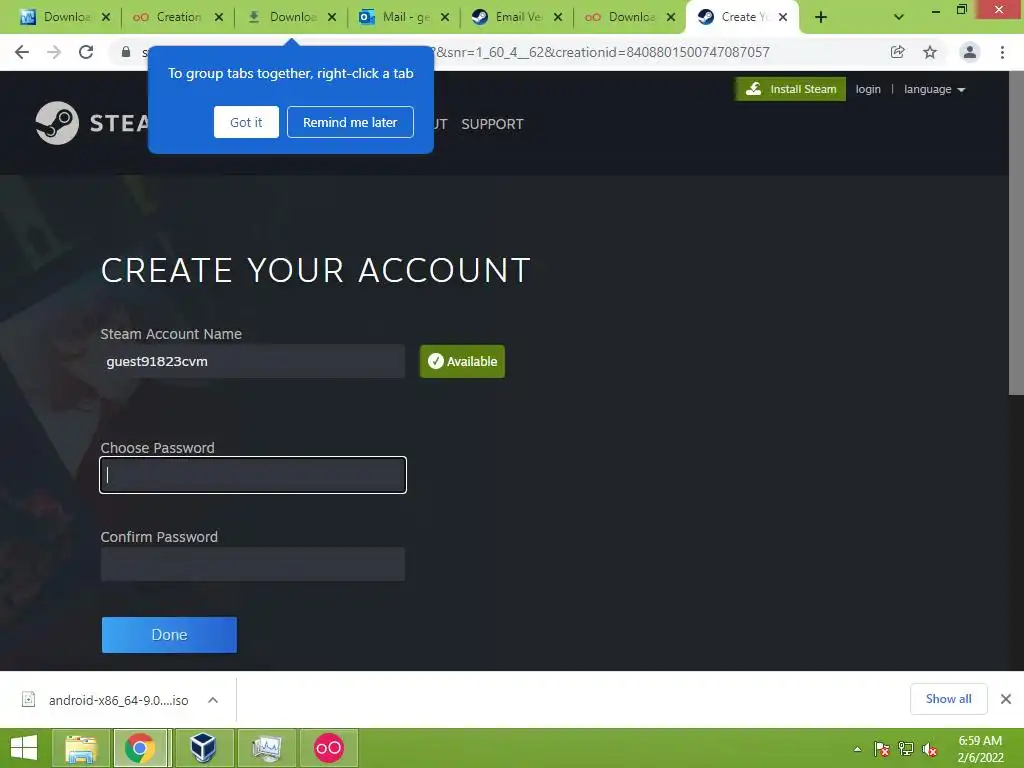Switch to the Mail tab
Screen dimensions: 1024x768
(x=395, y=17)
